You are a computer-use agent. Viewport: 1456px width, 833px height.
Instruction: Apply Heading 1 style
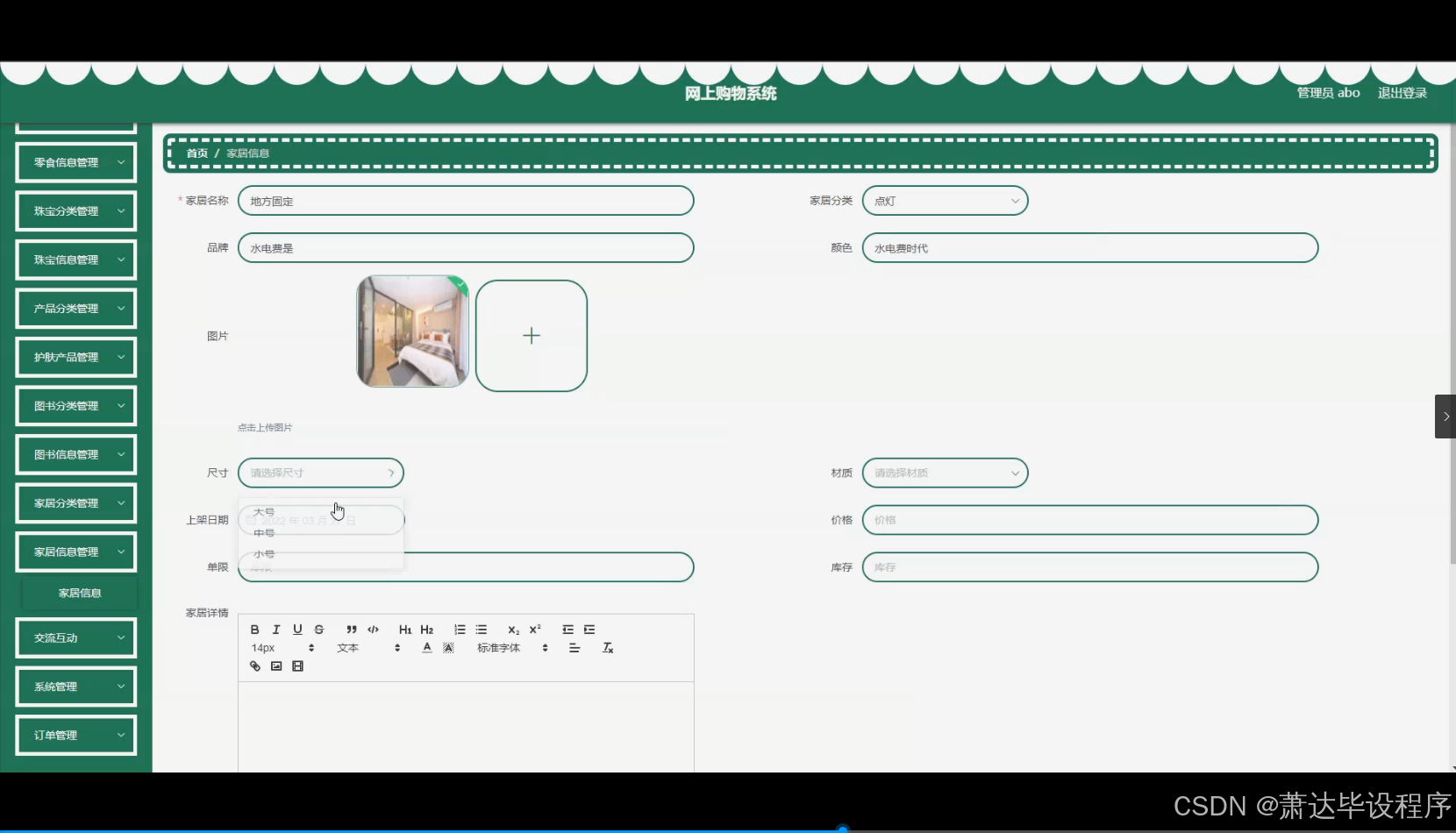(x=405, y=630)
